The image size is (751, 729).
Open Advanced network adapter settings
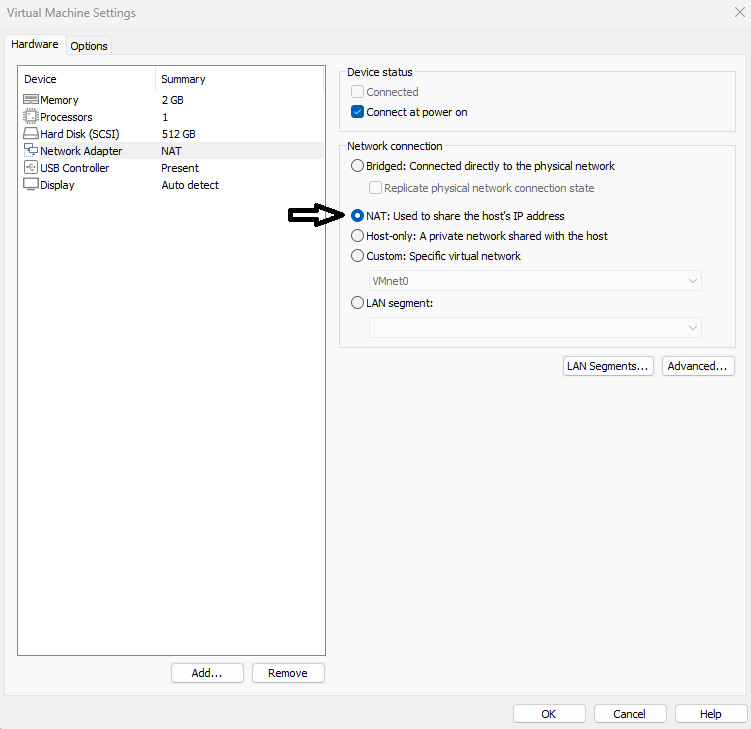[x=697, y=366]
